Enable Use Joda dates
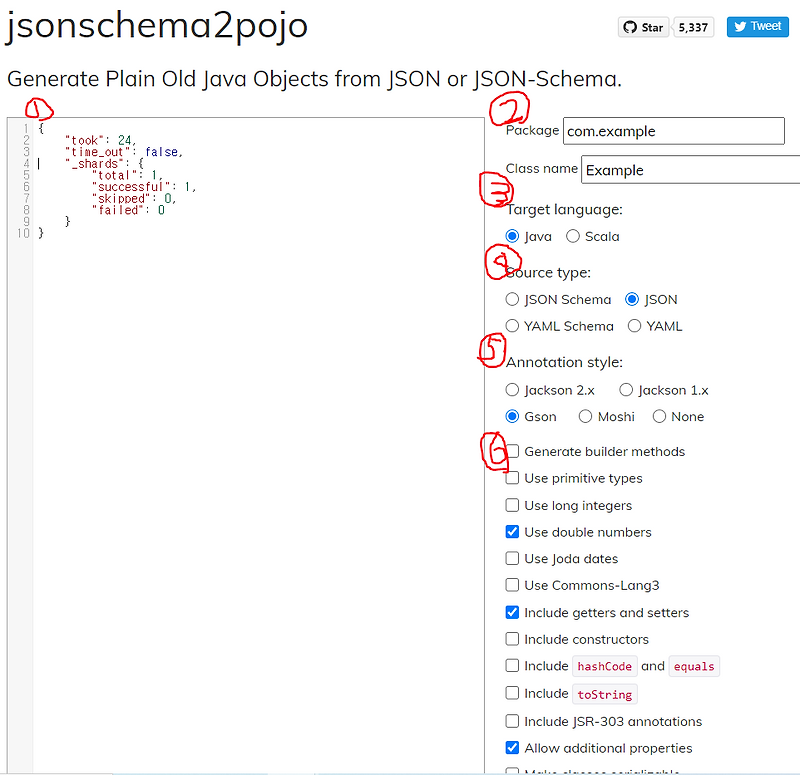 (x=512, y=559)
